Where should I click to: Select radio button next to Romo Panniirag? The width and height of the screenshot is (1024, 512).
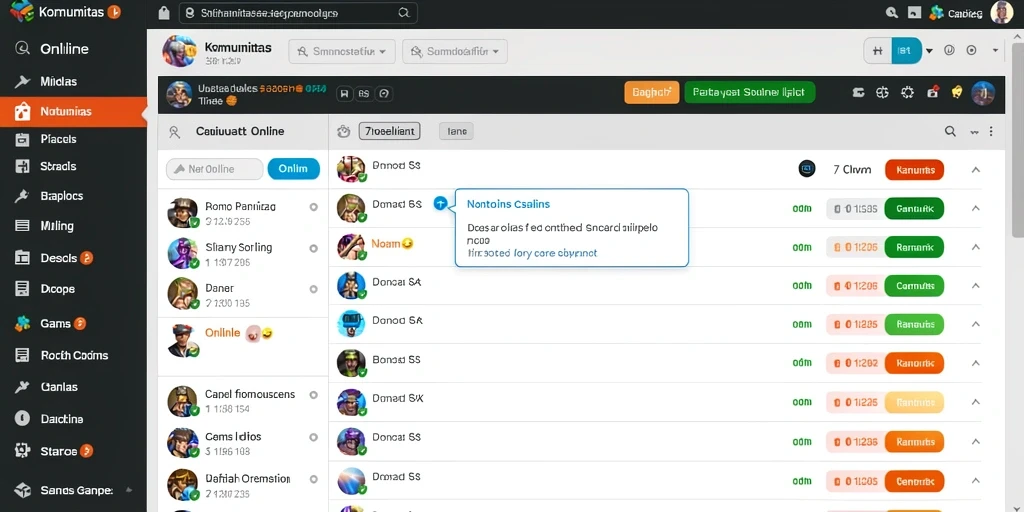pyautogui.click(x=313, y=207)
